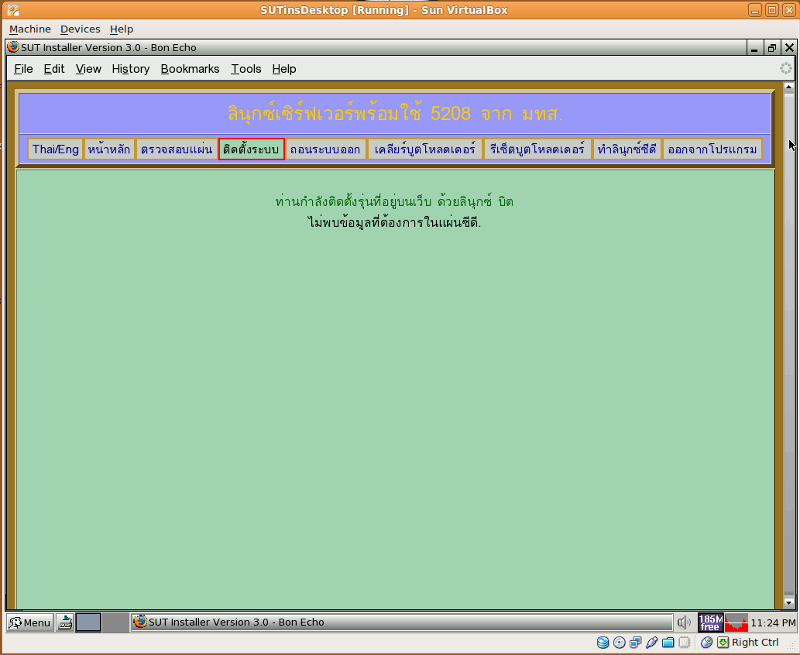Click VirtualBox shared folders status icon

(668, 642)
